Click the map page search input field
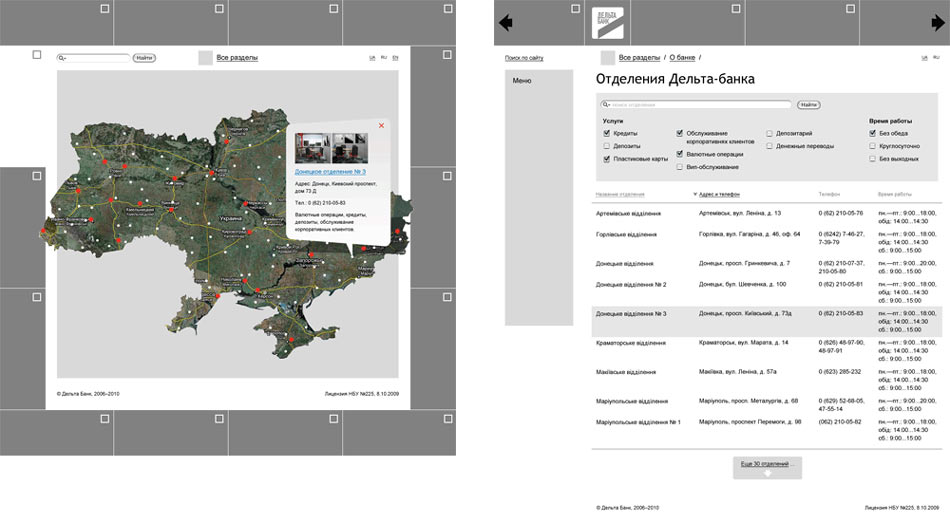950x524 pixels. click(x=97, y=58)
